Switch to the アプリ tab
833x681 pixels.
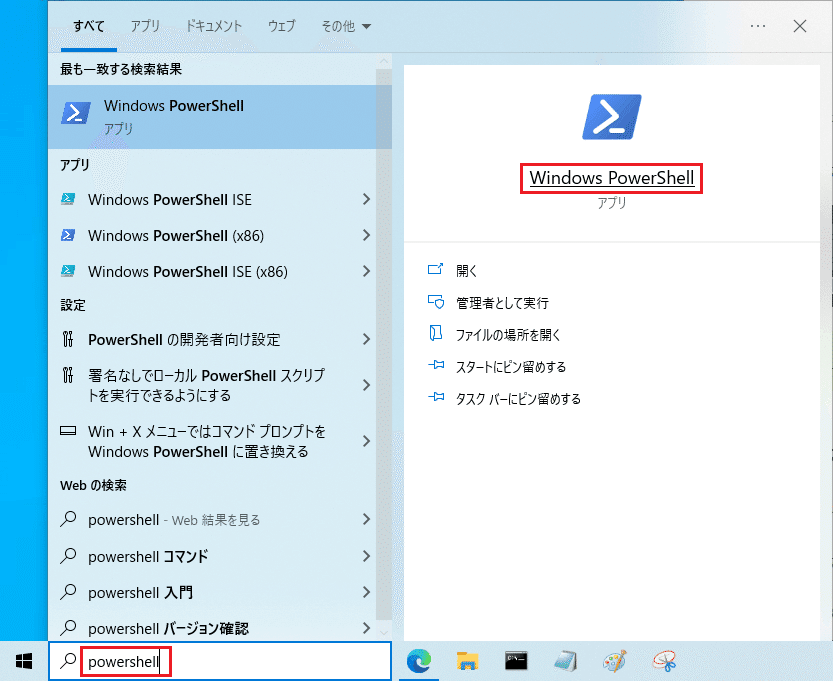145,26
